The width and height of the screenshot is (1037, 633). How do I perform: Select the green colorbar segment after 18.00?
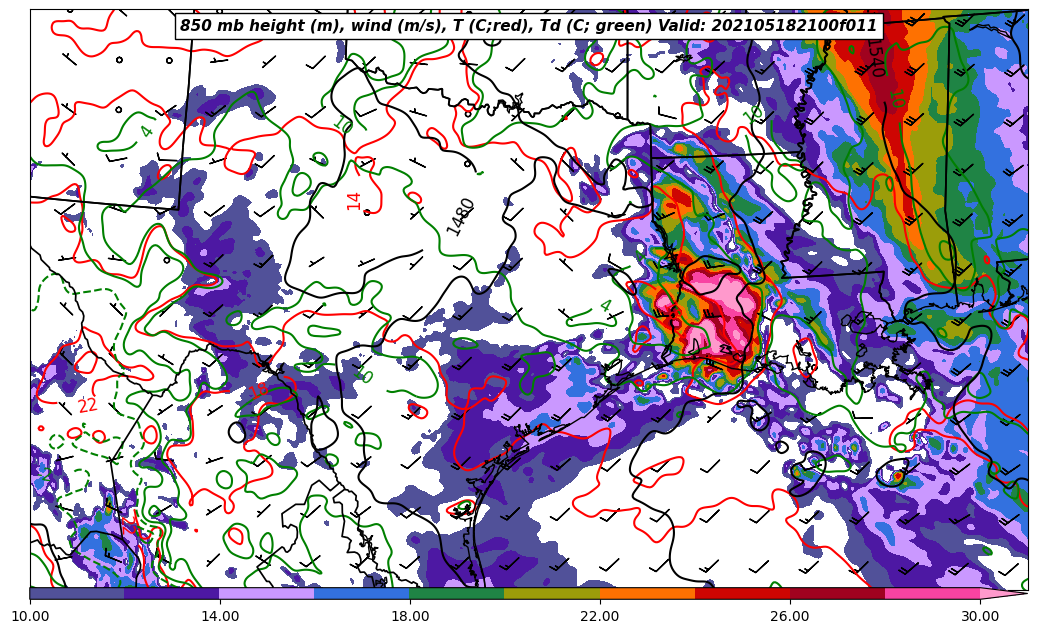coord(456,593)
